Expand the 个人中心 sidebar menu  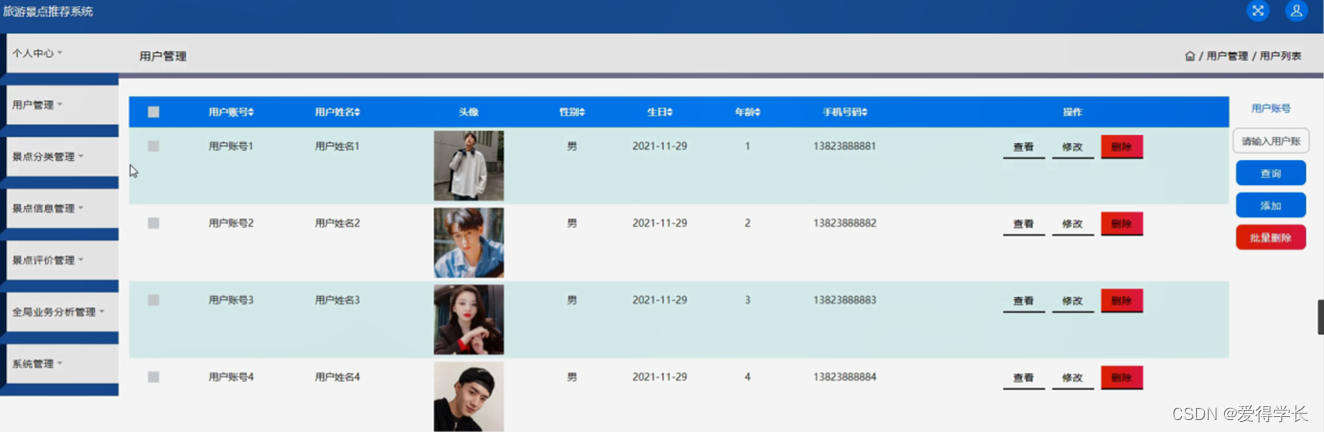pos(62,53)
